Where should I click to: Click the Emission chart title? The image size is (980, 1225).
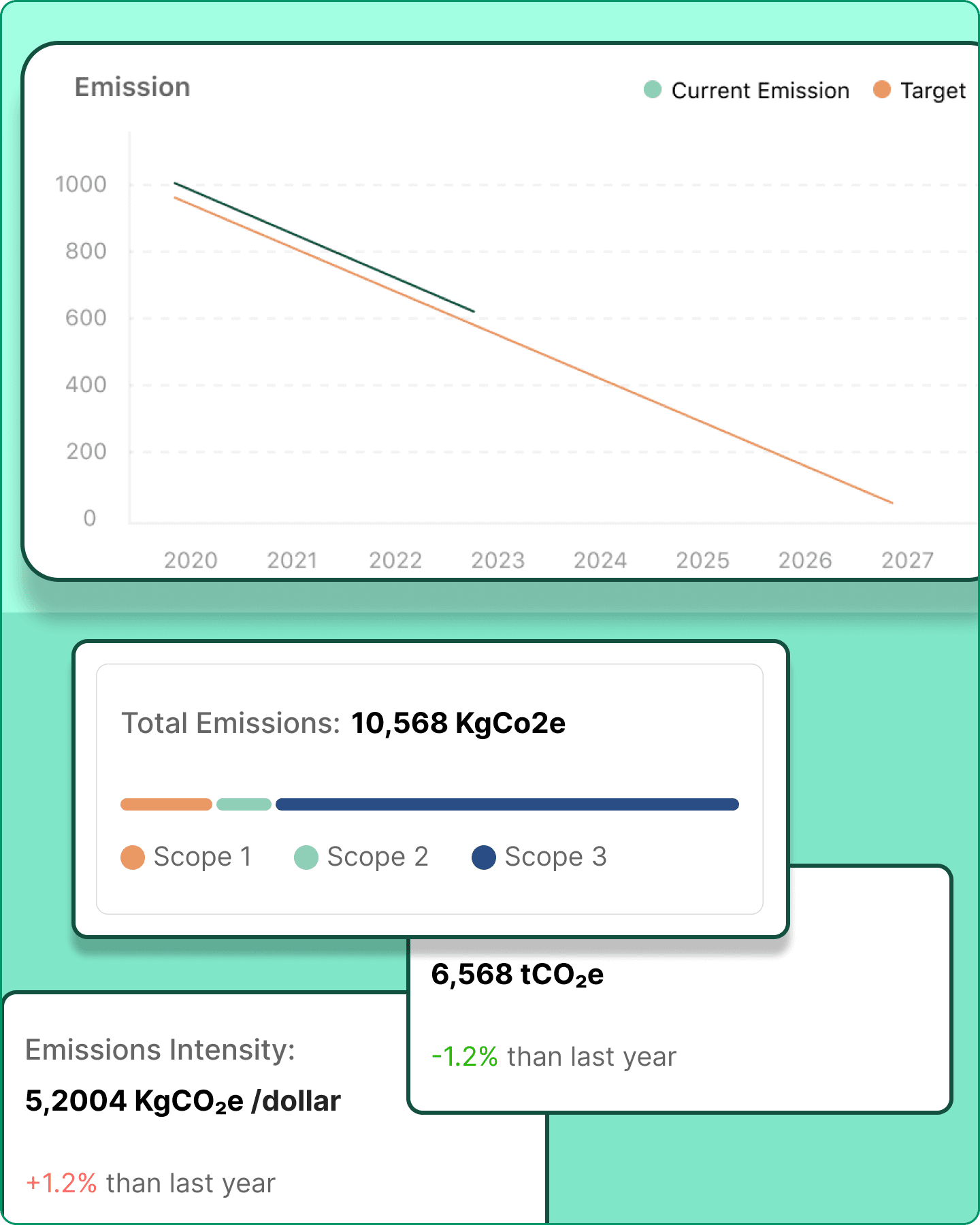(132, 87)
